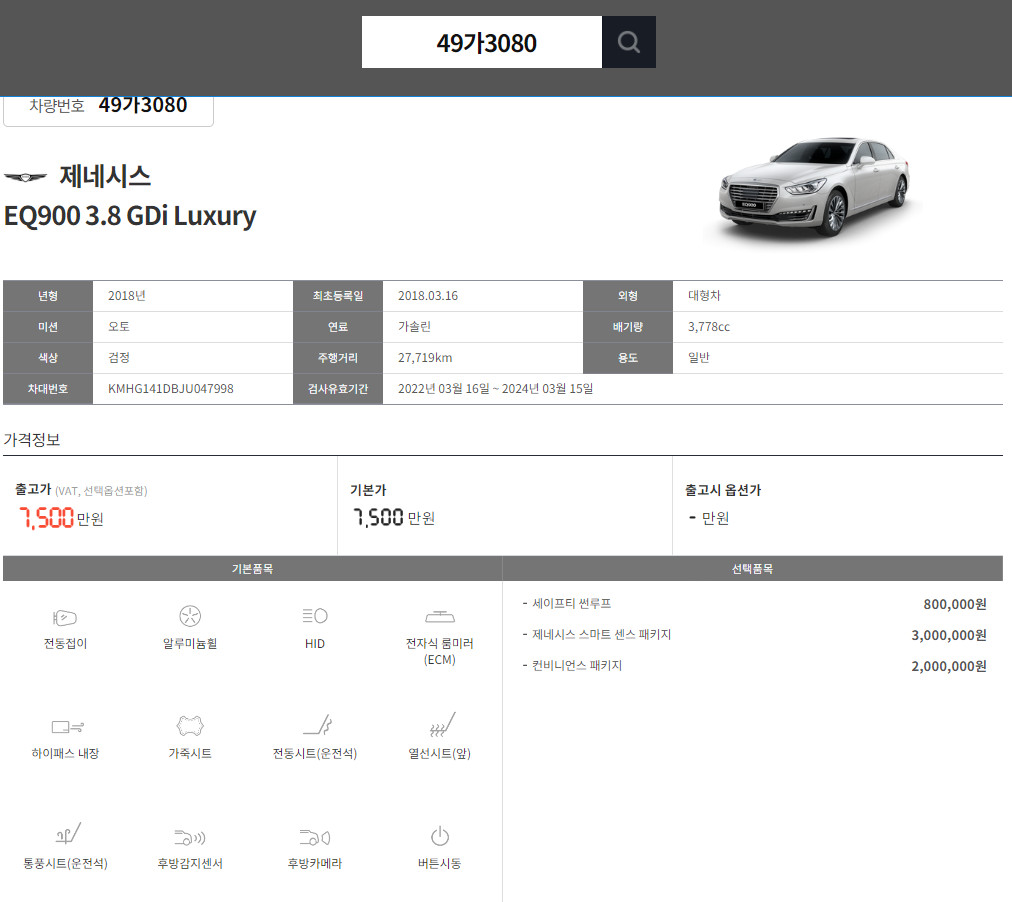Click the 통풍시트(운전석) ventilated seat icon

coord(68,834)
